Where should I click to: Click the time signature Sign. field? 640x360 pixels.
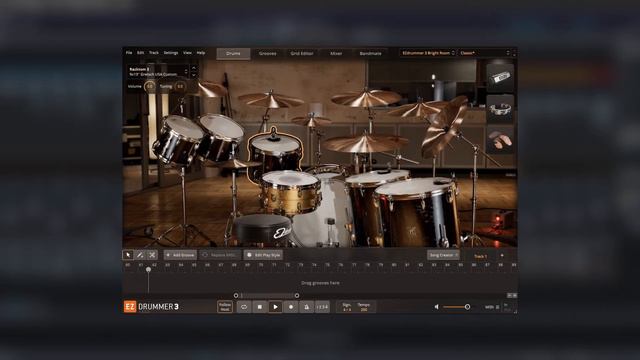pyautogui.click(x=347, y=307)
